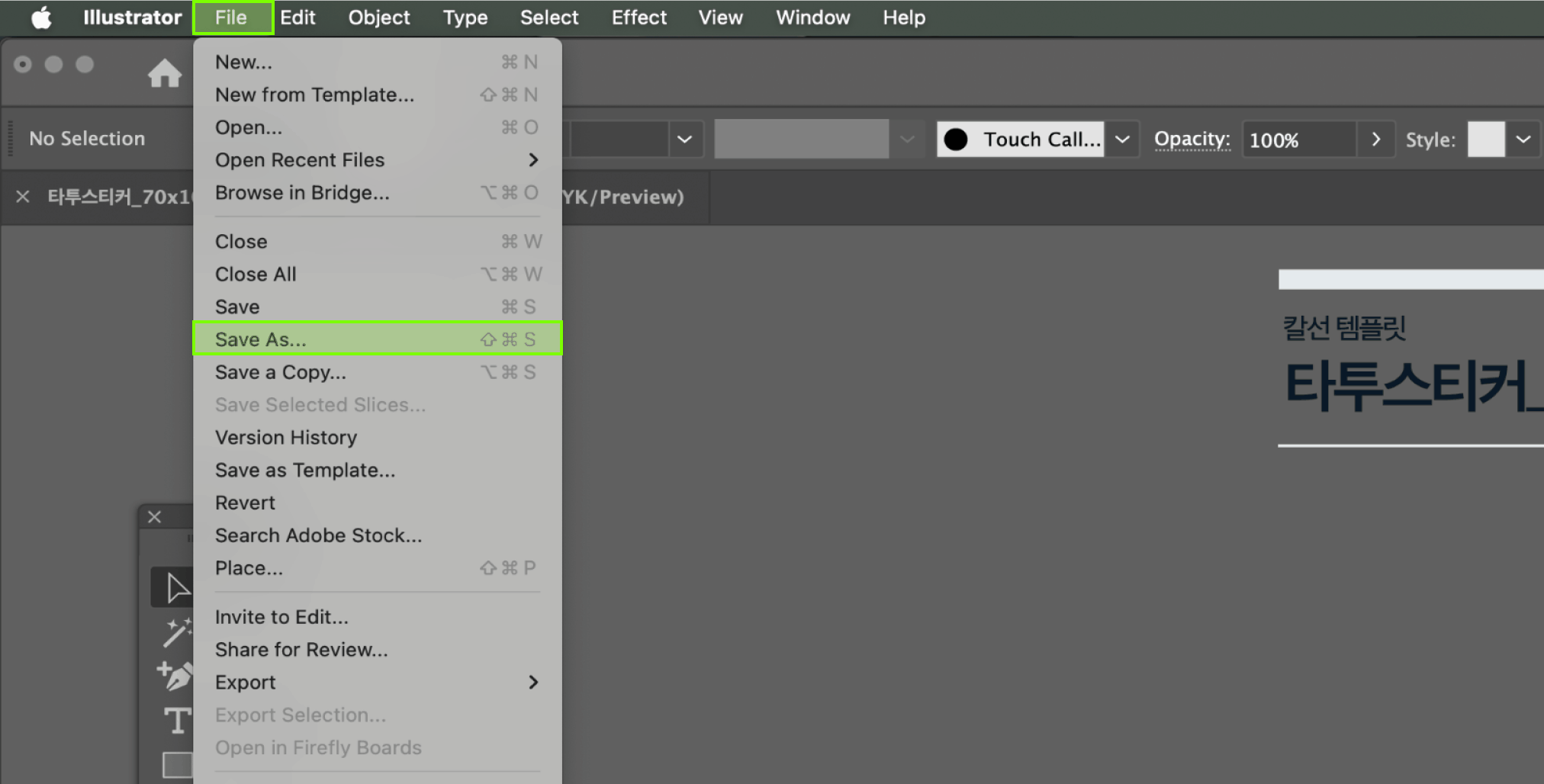The image size is (1544, 784).
Task: Choose Invite to Edit...
Action: pyautogui.click(x=378, y=617)
